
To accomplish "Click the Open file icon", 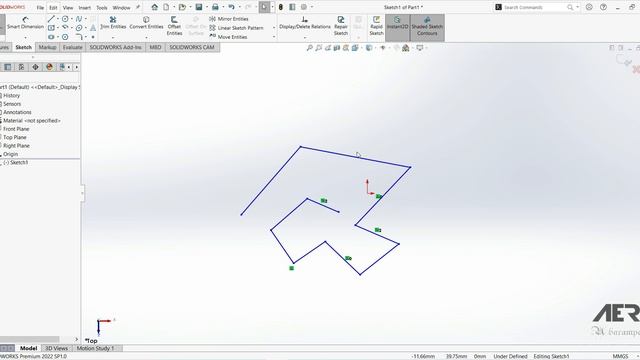I will point(182,7).
